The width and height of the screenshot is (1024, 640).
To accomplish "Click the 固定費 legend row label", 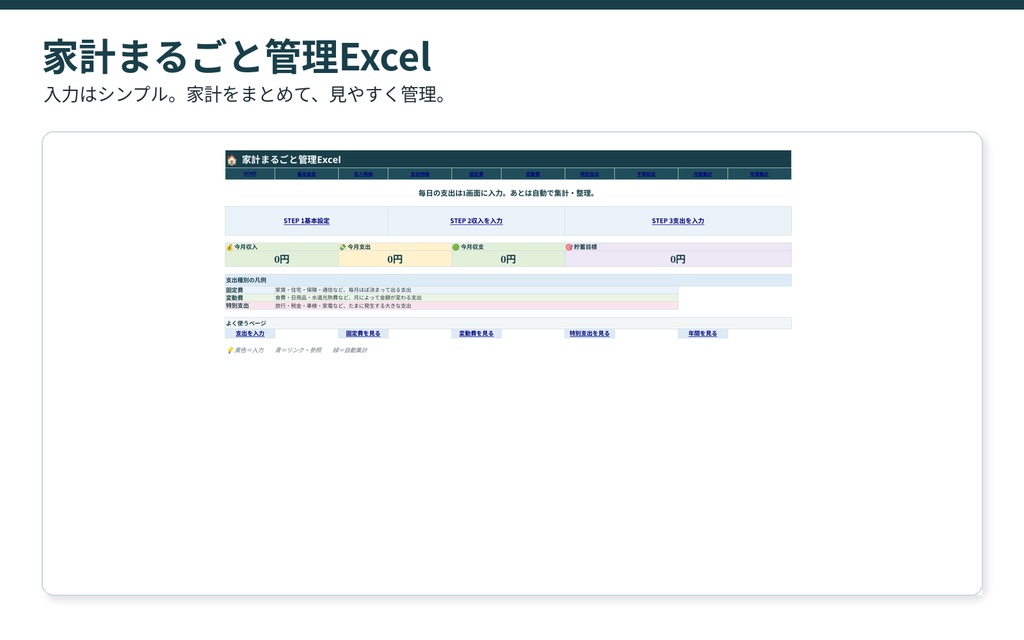I will click(234, 290).
